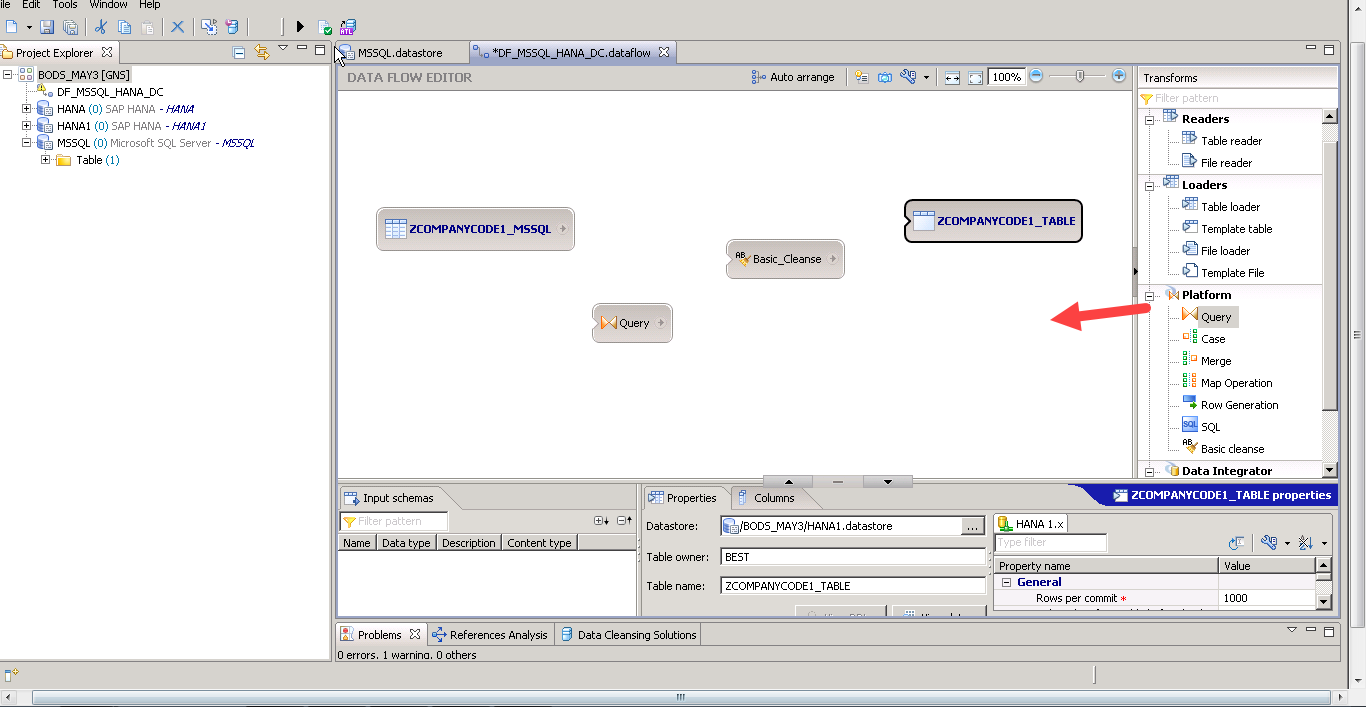Click the Save toolbar icon
This screenshot has height=707, width=1366.
click(x=47, y=26)
